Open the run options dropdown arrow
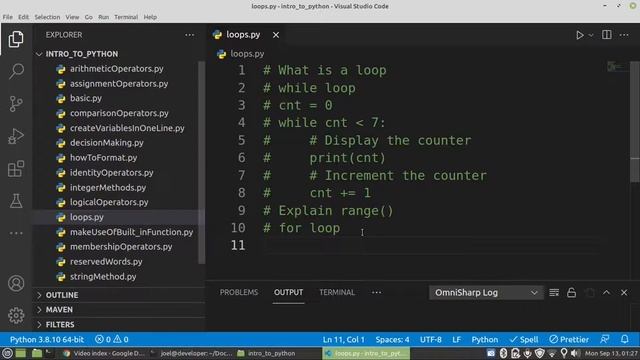 (x=591, y=36)
